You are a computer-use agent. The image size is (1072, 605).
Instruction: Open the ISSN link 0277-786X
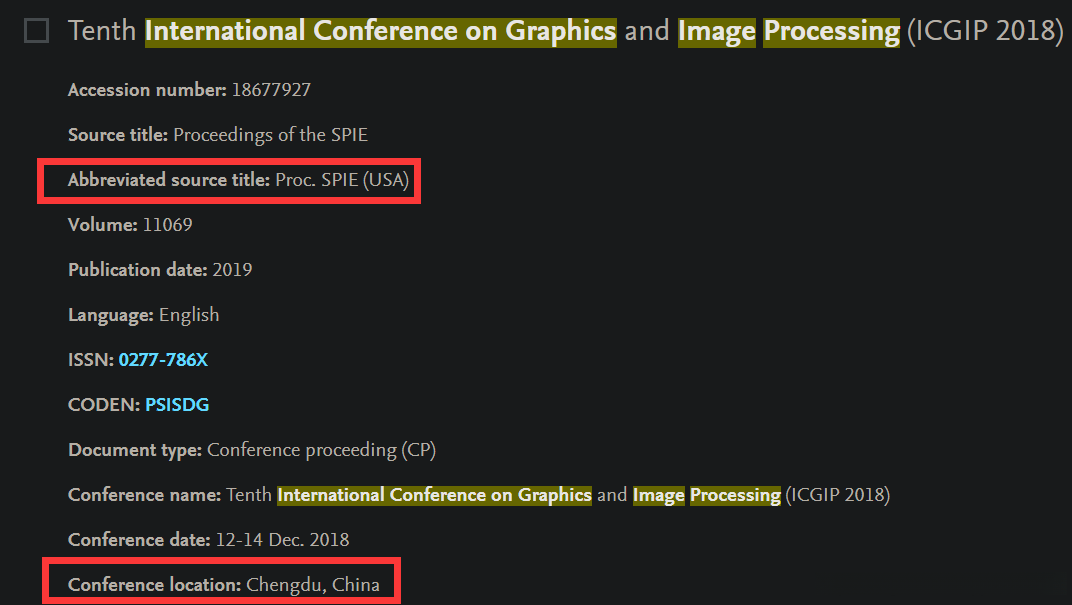163,360
